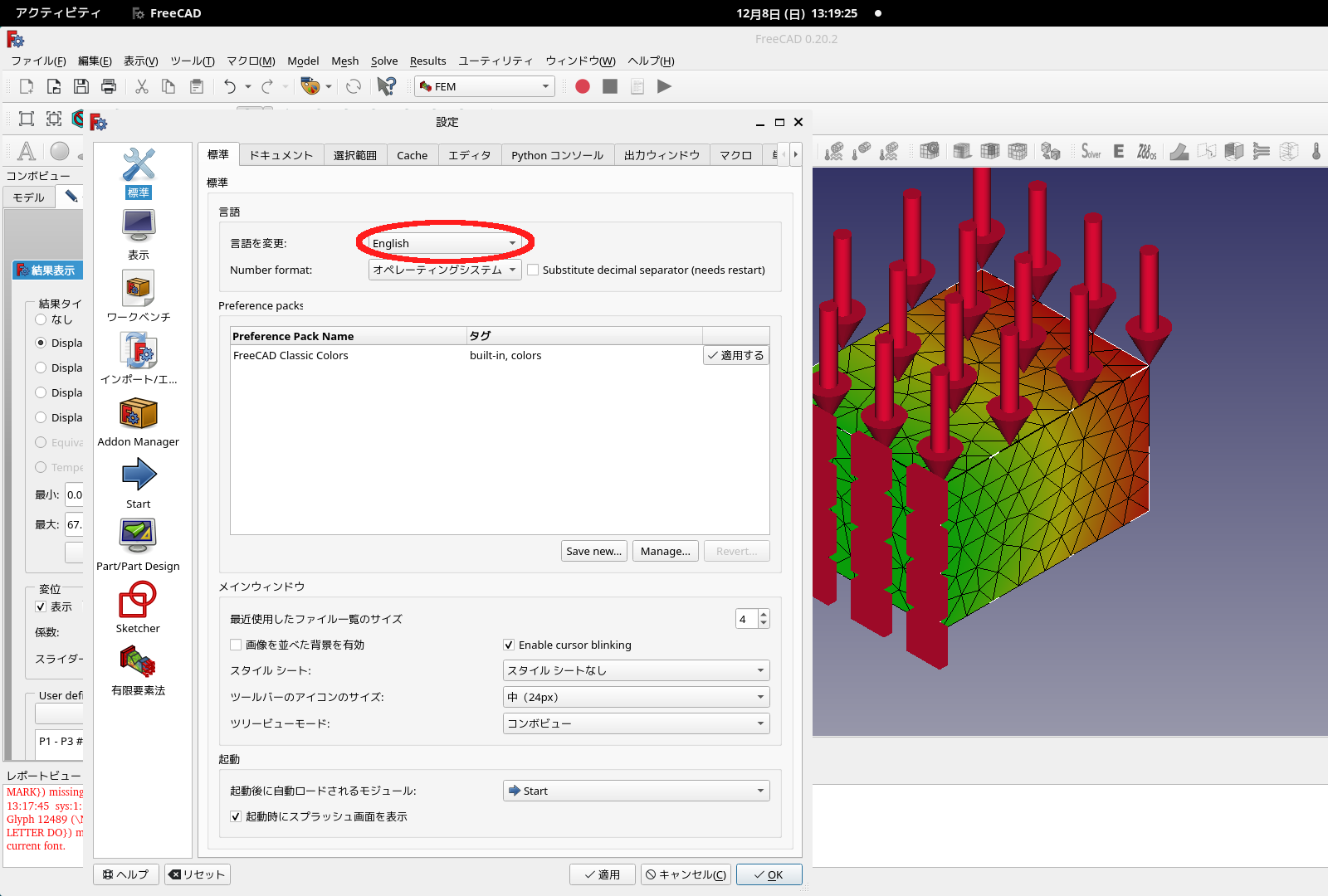Click the Print toolbar icon
This screenshot has width=1328, height=896.
pos(108,86)
